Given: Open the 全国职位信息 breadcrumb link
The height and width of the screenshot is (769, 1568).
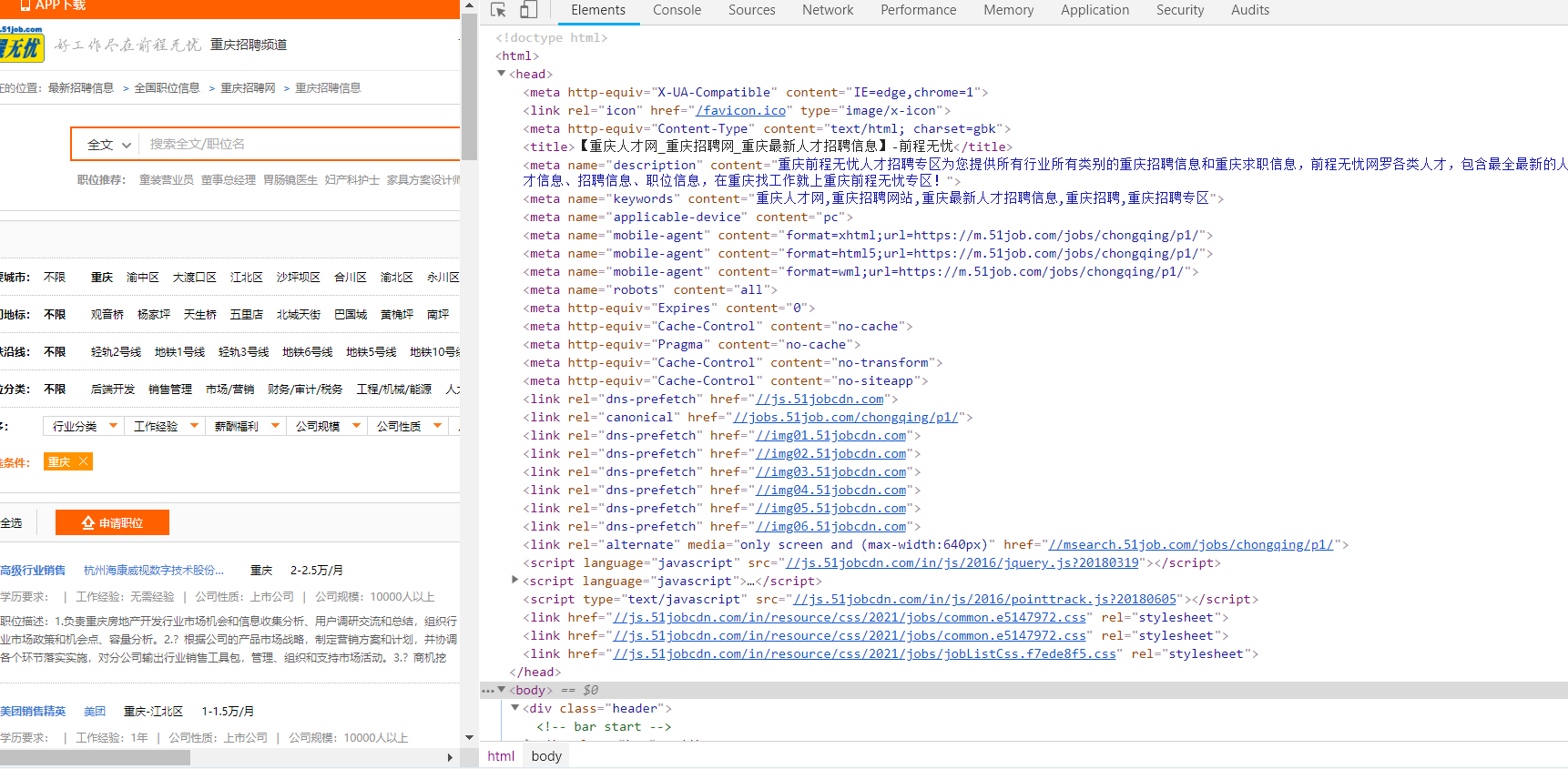Looking at the screenshot, I should coord(168,88).
